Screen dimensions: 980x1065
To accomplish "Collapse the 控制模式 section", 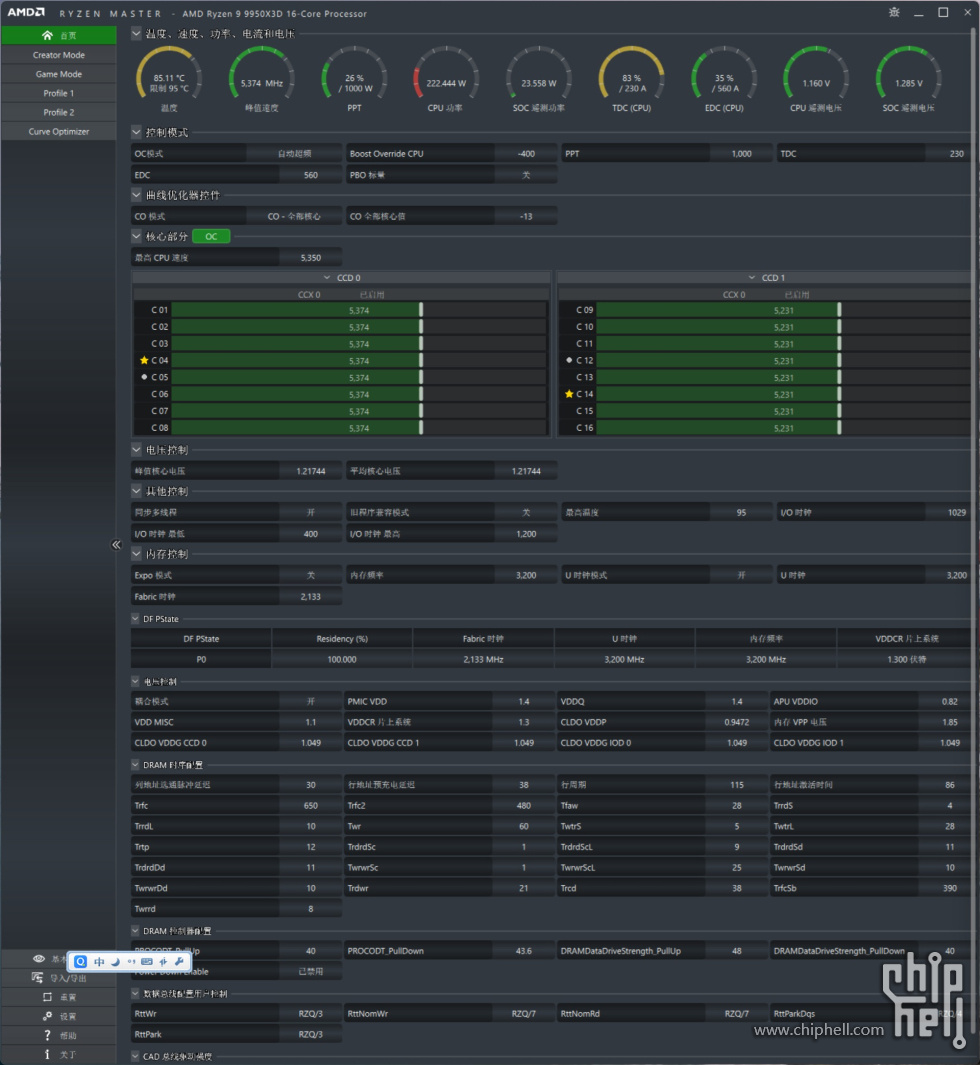I will coord(137,132).
